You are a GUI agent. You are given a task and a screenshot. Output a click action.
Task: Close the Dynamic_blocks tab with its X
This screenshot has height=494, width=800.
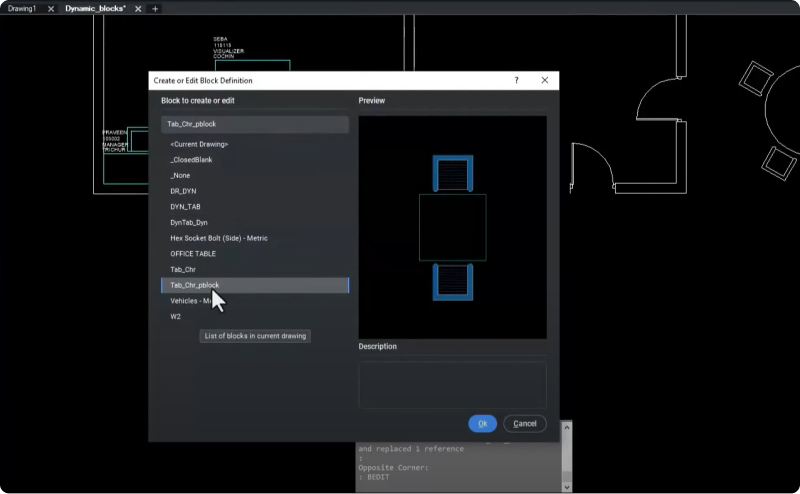(x=138, y=8)
